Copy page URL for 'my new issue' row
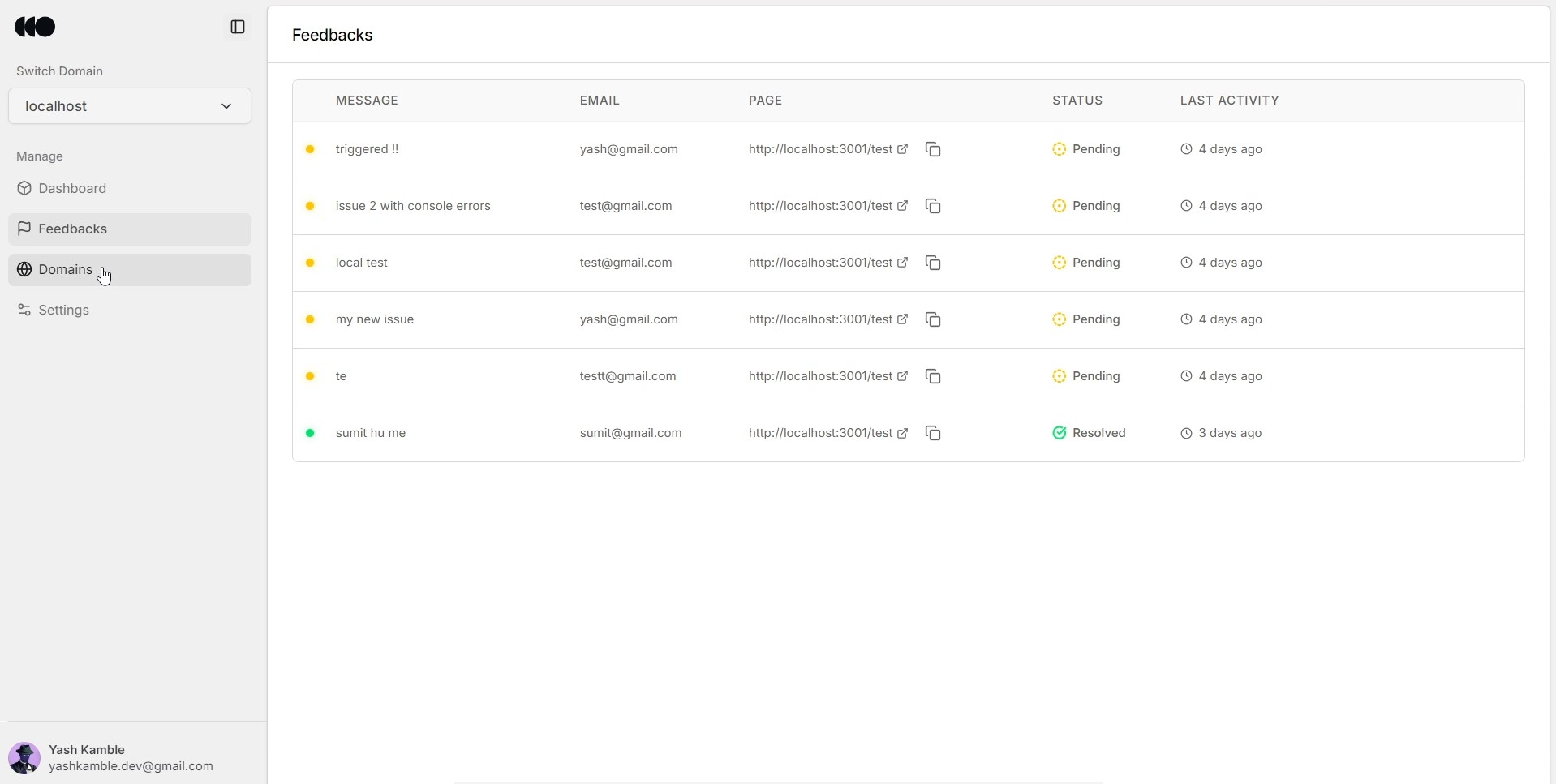This screenshot has height=784, width=1556. coord(933,319)
